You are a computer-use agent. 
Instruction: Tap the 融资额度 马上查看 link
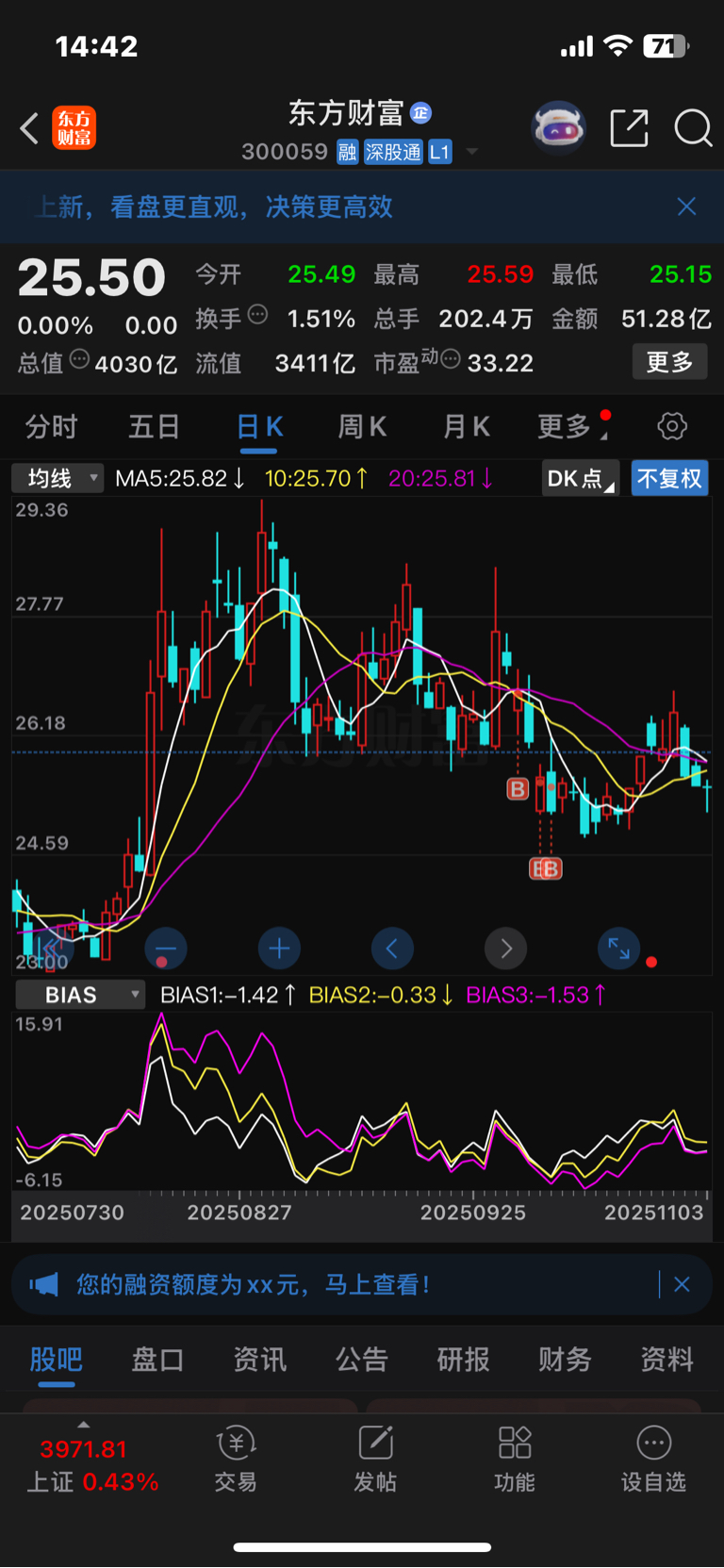point(378,1284)
